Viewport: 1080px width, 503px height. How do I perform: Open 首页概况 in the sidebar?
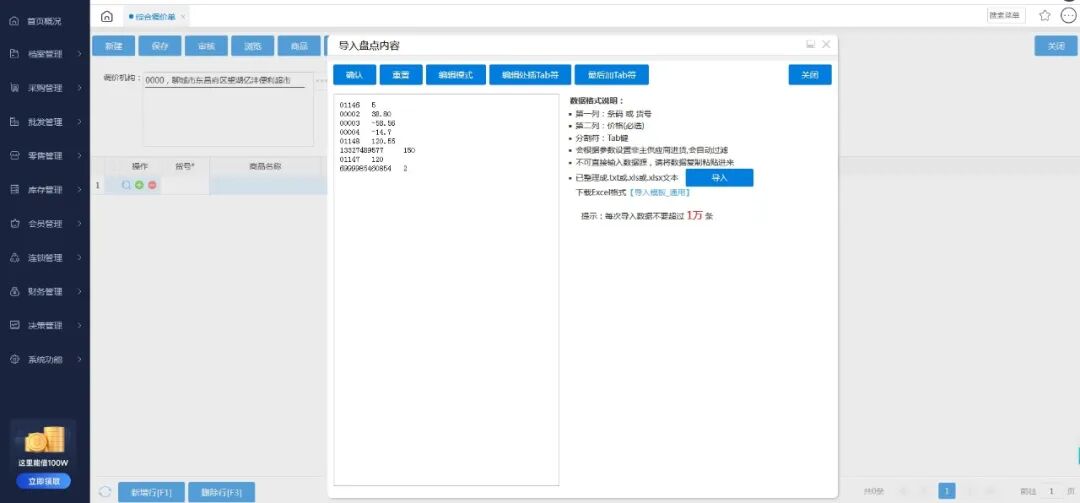44,20
